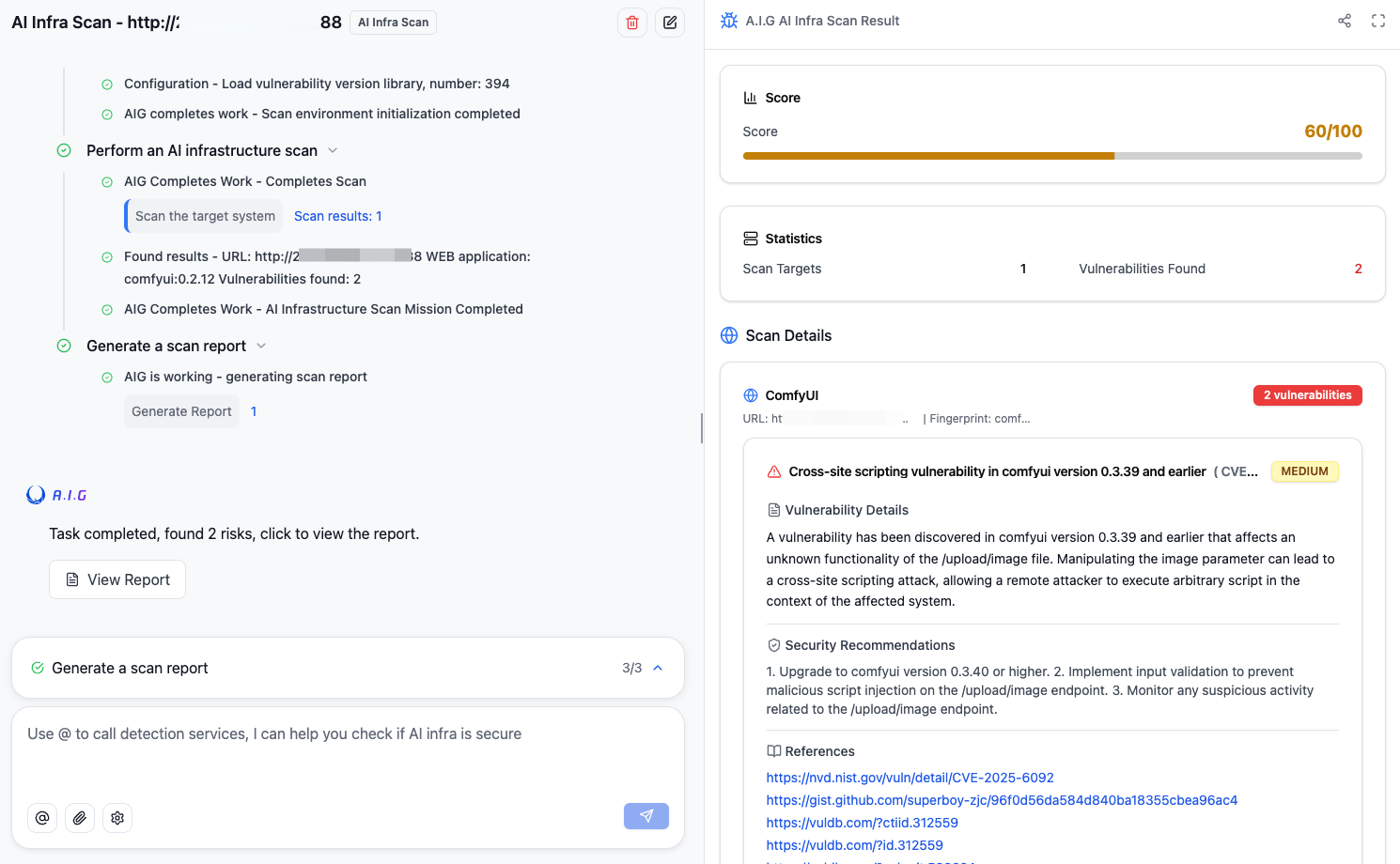Click the Scan Targets label

pos(782,269)
